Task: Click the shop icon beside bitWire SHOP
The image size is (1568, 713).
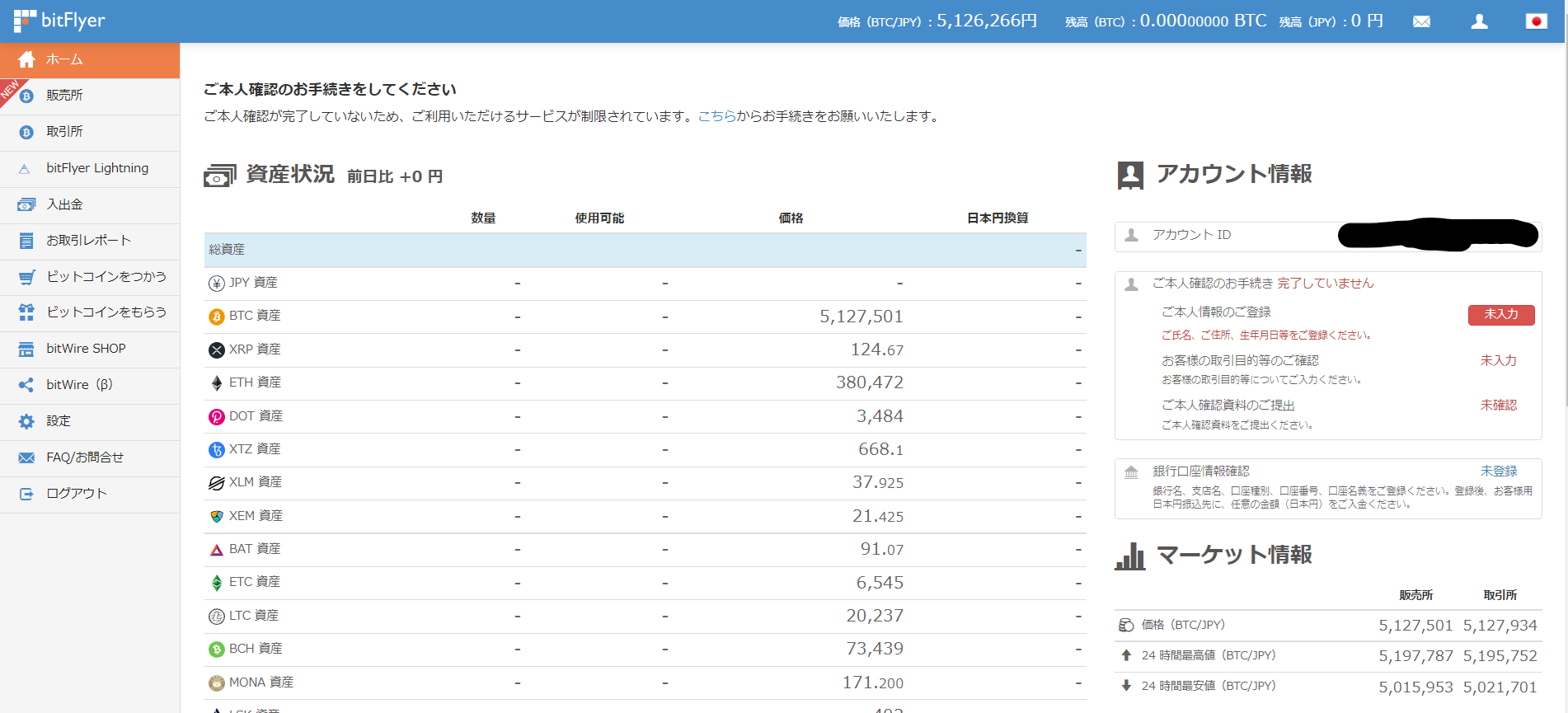Action: click(x=26, y=349)
